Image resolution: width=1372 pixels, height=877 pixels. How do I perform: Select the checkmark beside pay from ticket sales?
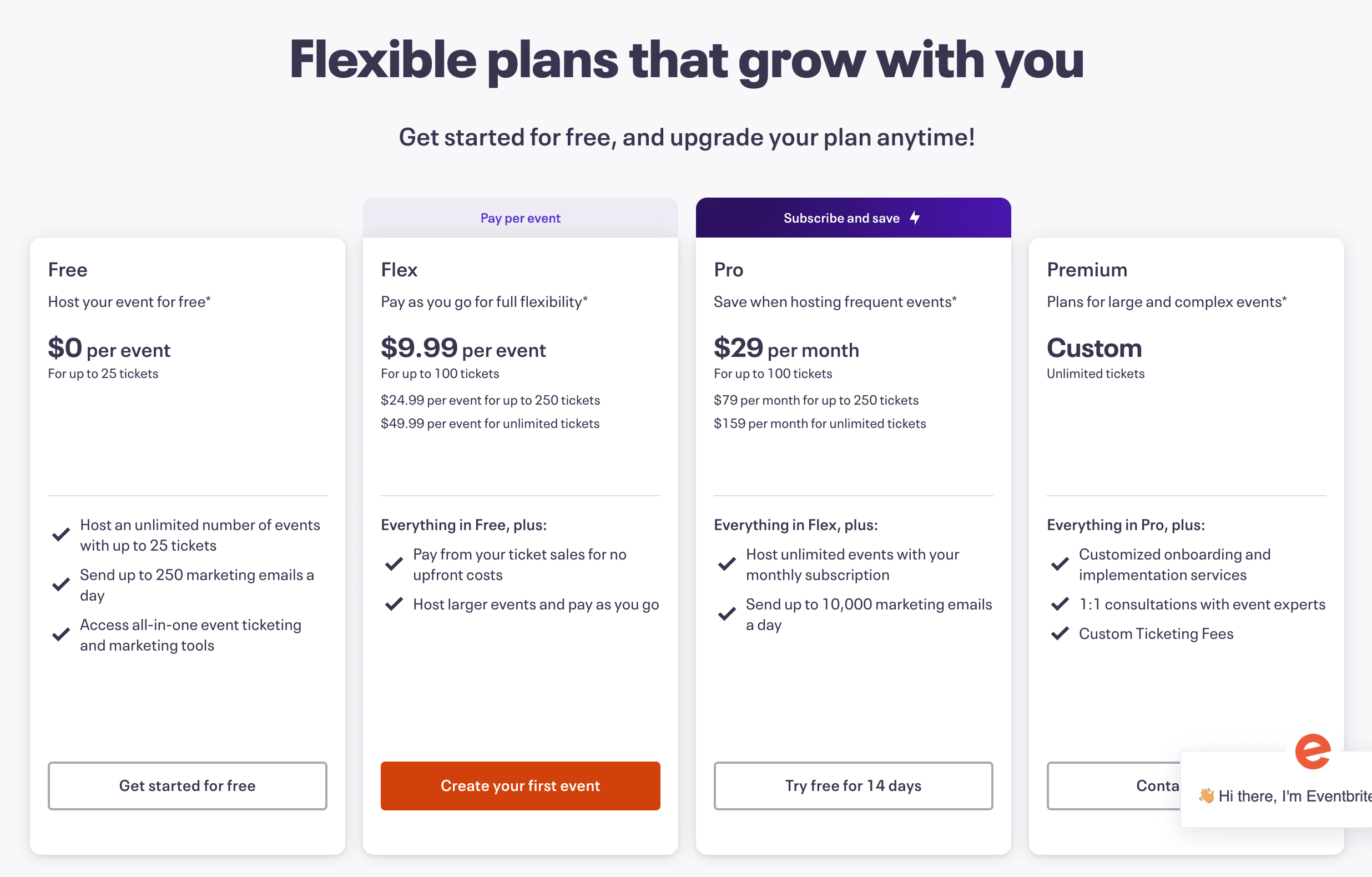(x=394, y=563)
